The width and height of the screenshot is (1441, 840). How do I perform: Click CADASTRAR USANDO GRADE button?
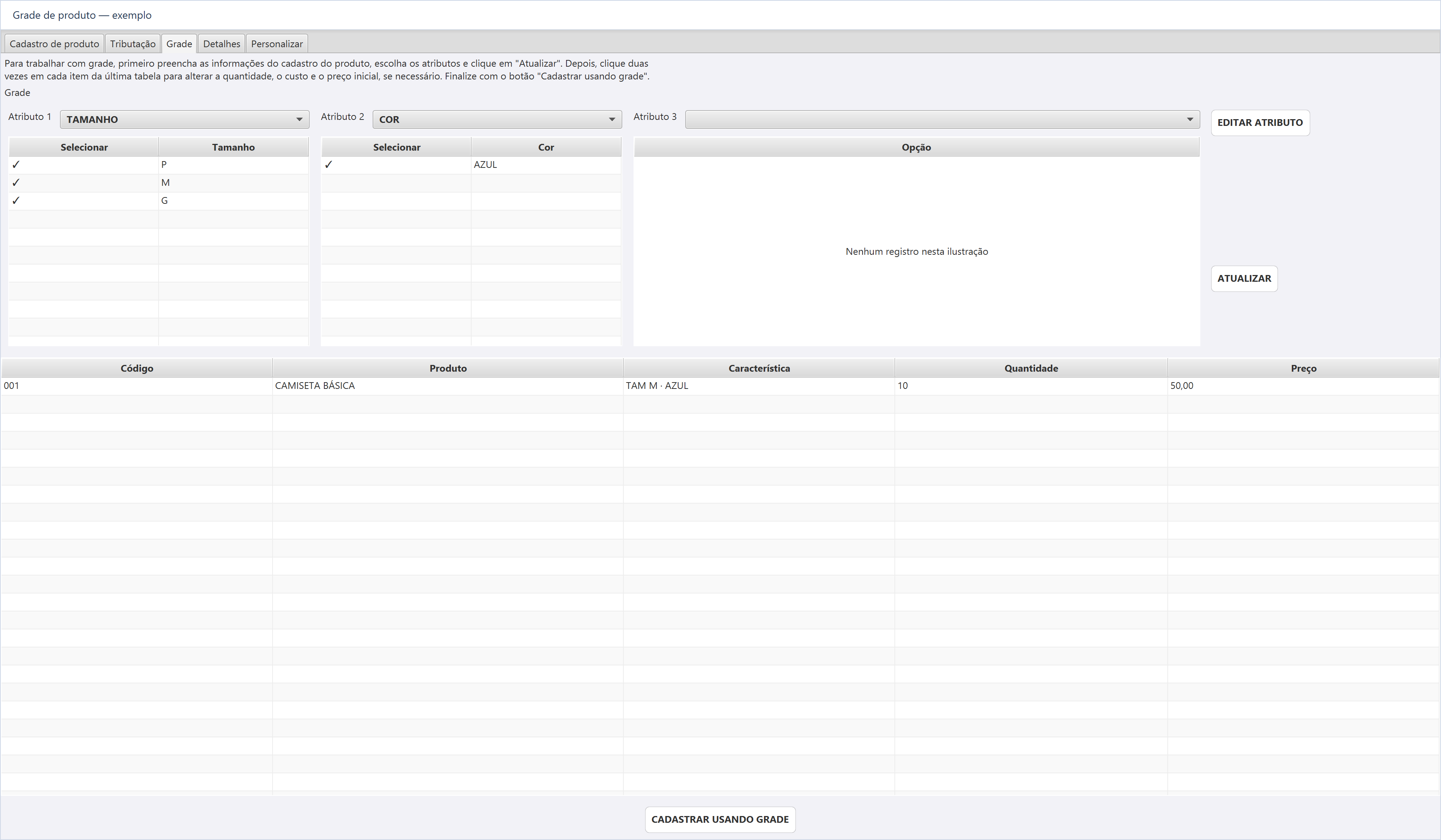point(720,819)
